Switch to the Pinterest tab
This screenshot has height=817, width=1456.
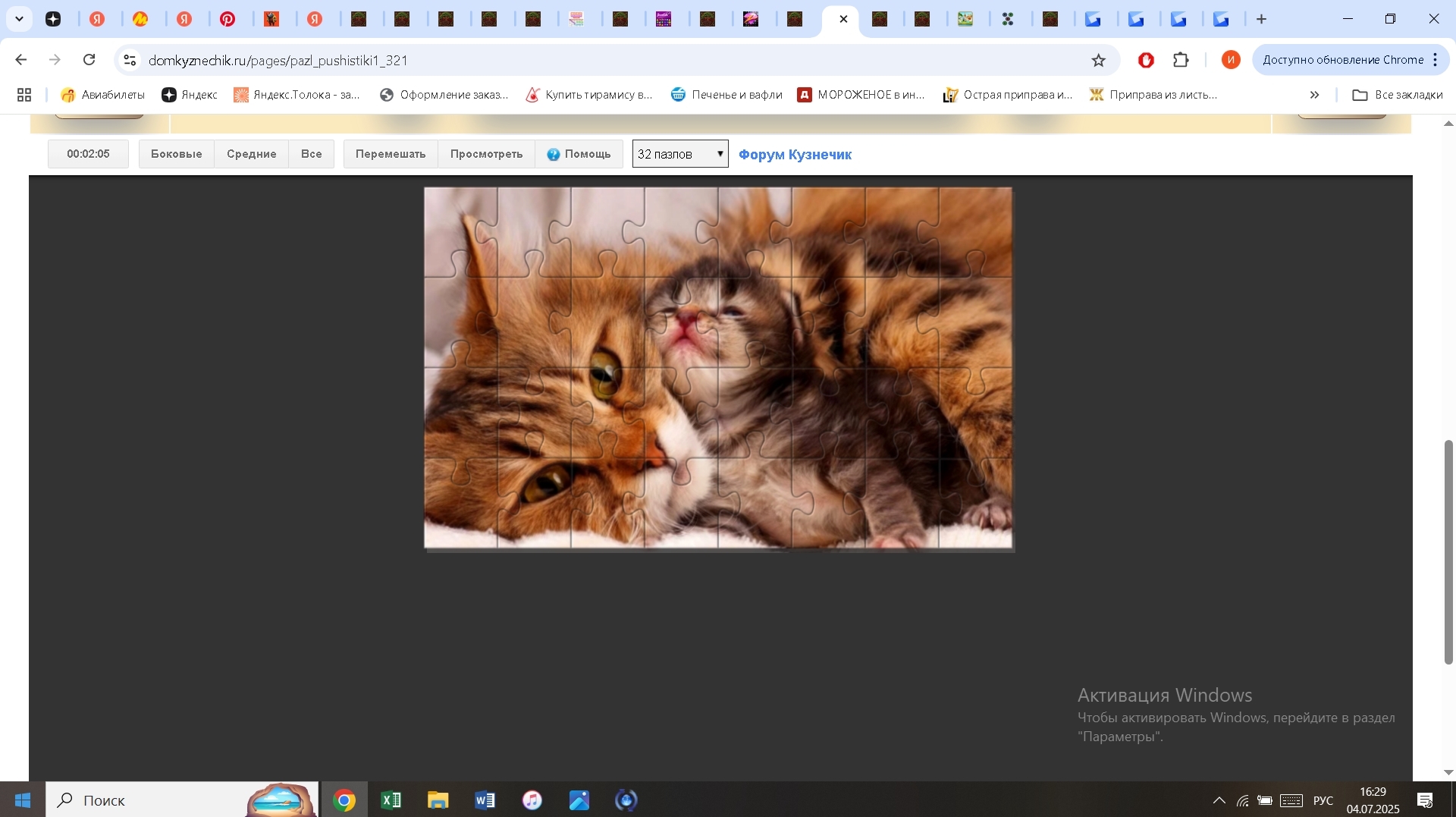227,19
